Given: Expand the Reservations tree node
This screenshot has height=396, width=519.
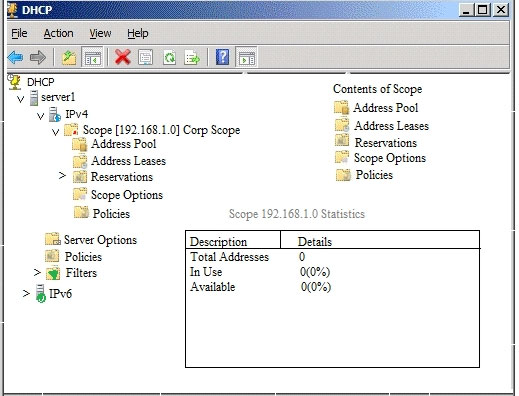Looking at the screenshot, I should click(62, 175).
